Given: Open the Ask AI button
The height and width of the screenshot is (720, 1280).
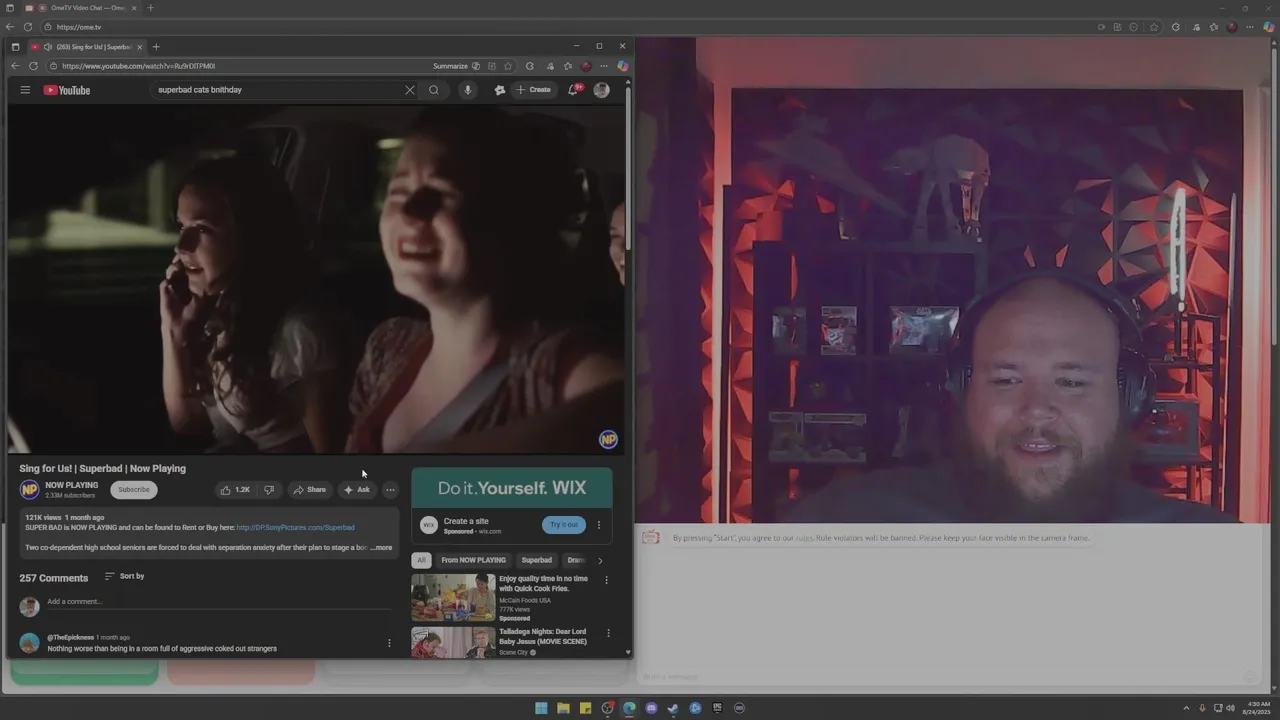Looking at the screenshot, I should coord(357,490).
